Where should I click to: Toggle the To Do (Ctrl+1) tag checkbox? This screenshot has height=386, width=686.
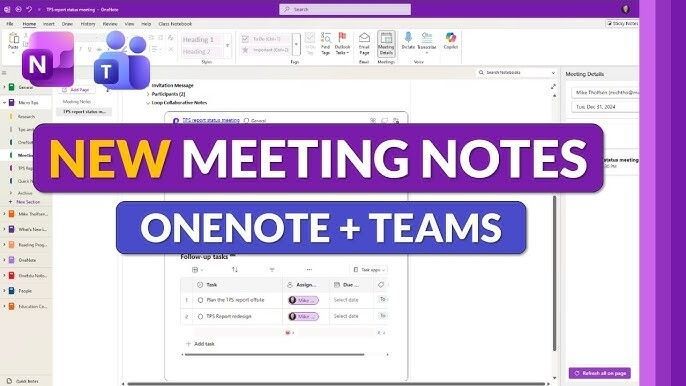[245, 39]
